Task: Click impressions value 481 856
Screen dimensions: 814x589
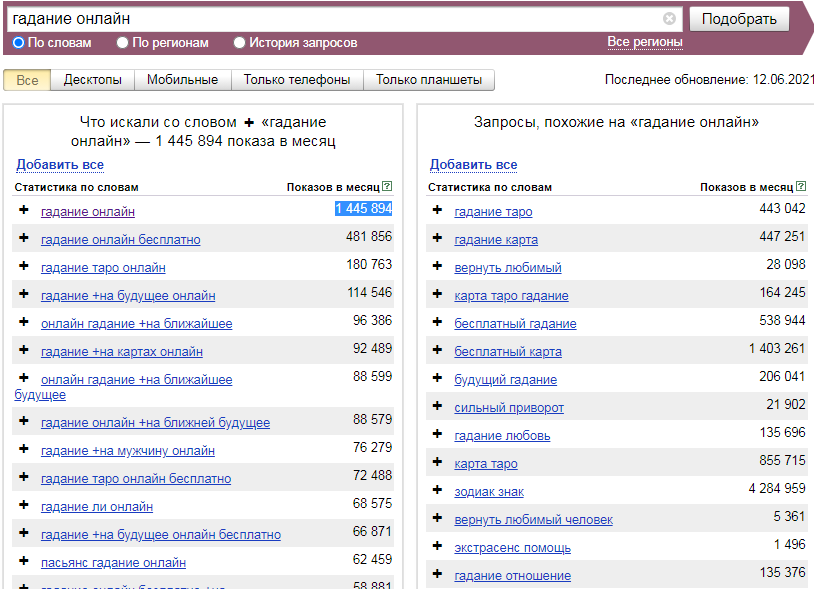Action: (369, 236)
